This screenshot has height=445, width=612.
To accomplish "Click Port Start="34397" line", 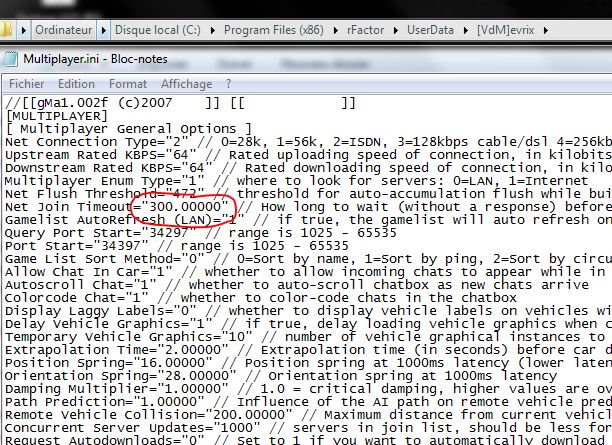I will (x=177, y=246).
